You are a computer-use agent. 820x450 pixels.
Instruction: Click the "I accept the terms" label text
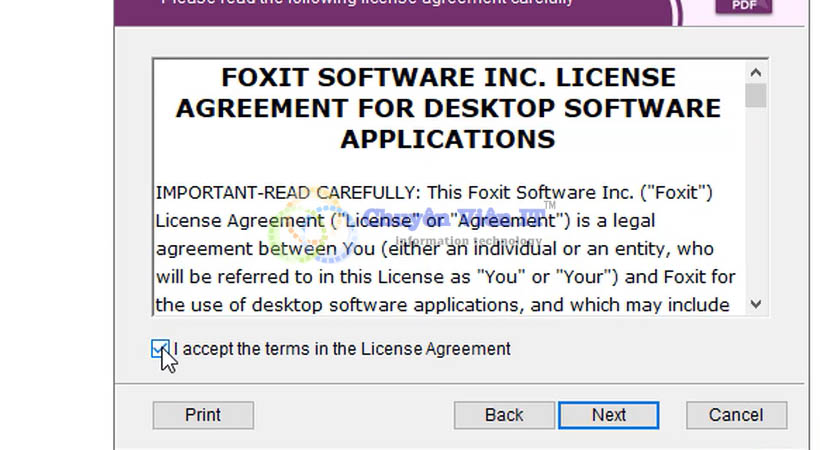coord(342,349)
